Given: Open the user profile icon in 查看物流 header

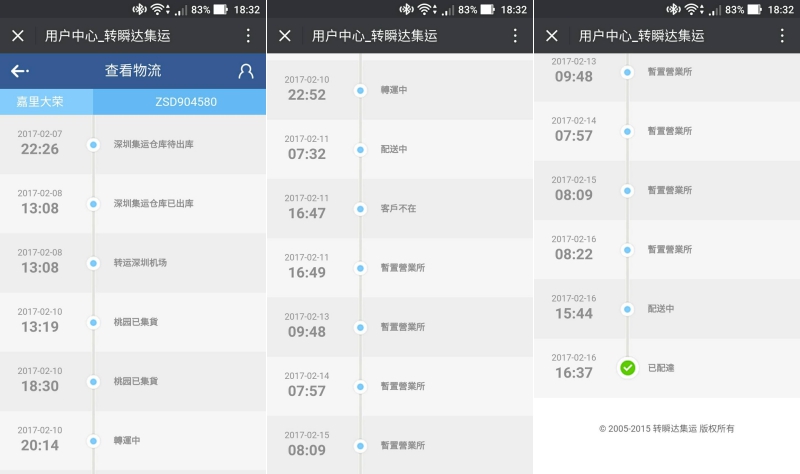Looking at the screenshot, I should pos(246,71).
